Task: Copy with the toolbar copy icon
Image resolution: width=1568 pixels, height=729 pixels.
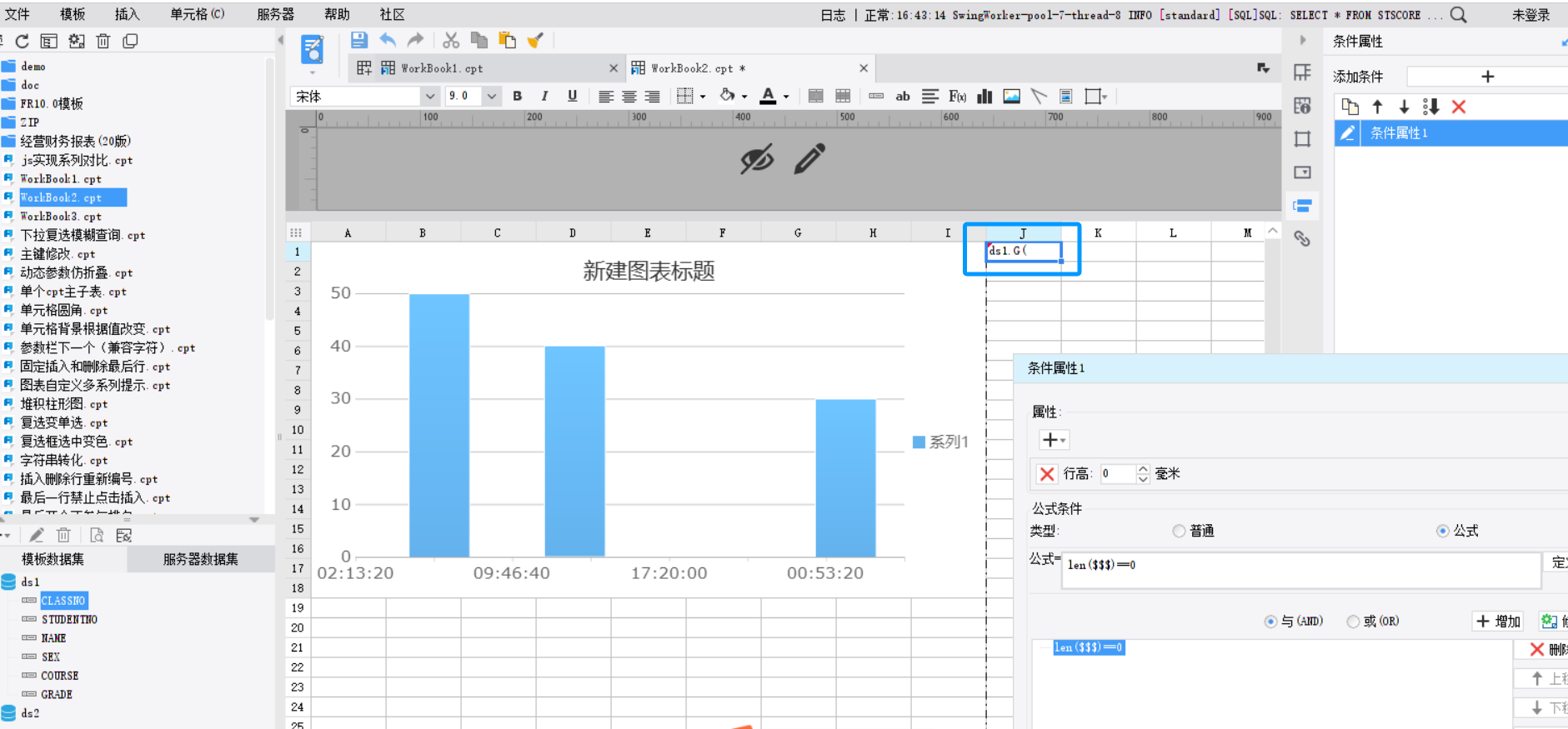Action: coord(478,40)
